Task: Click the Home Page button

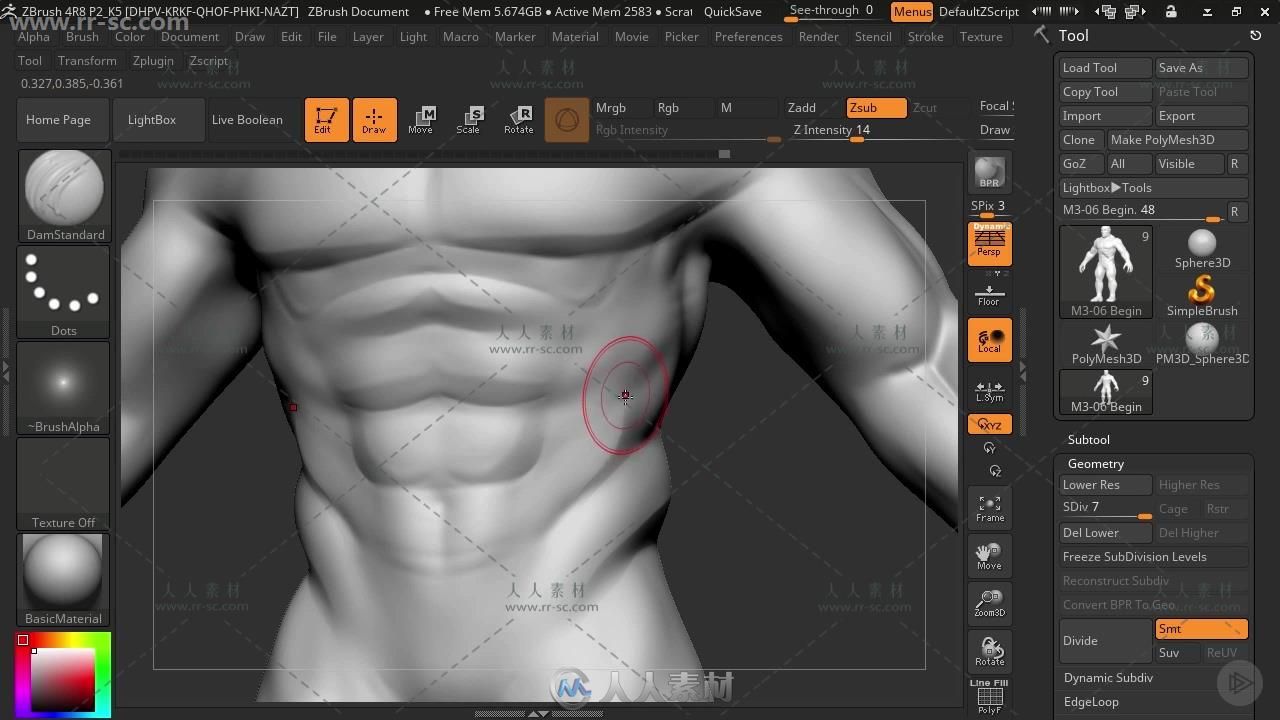Action: tap(58, 120)
